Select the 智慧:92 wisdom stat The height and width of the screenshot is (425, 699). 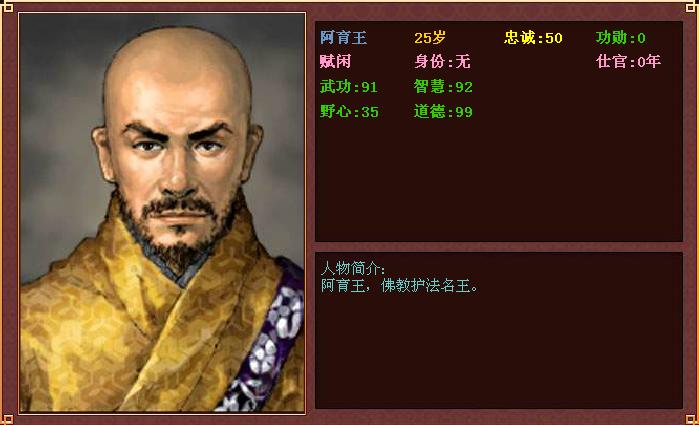pyautogui.click(x=443, y=87)
